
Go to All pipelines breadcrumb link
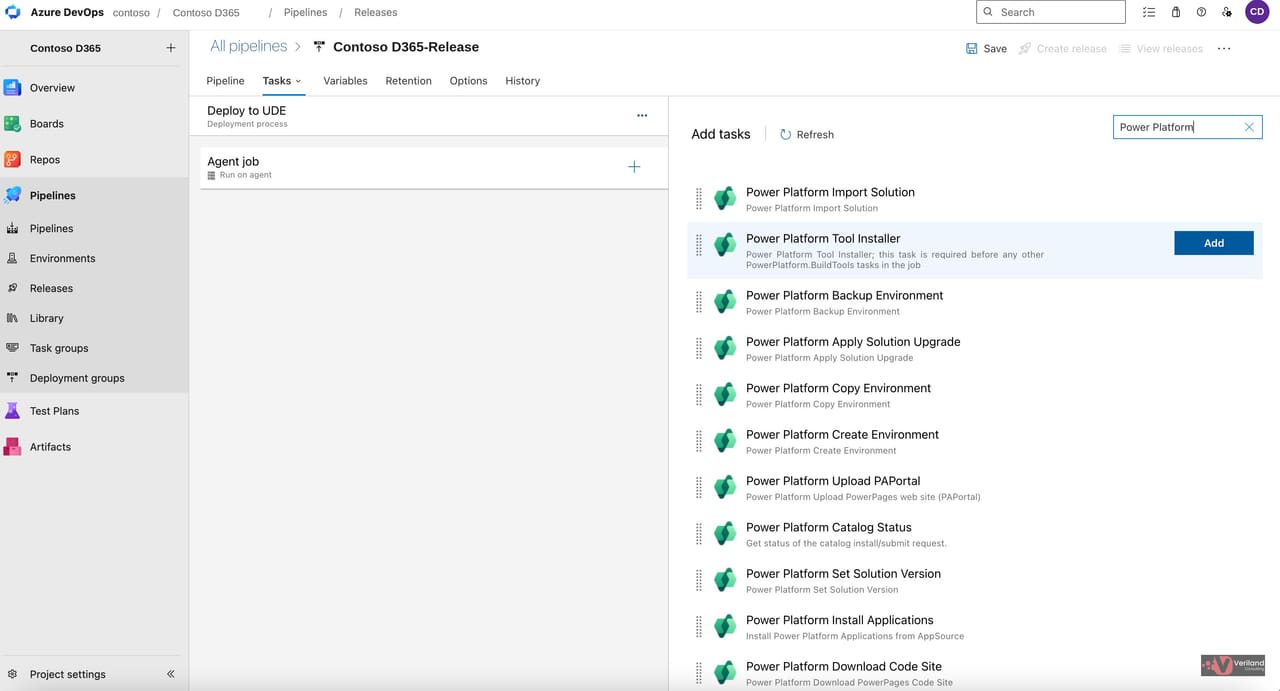[x=248, y=46]
